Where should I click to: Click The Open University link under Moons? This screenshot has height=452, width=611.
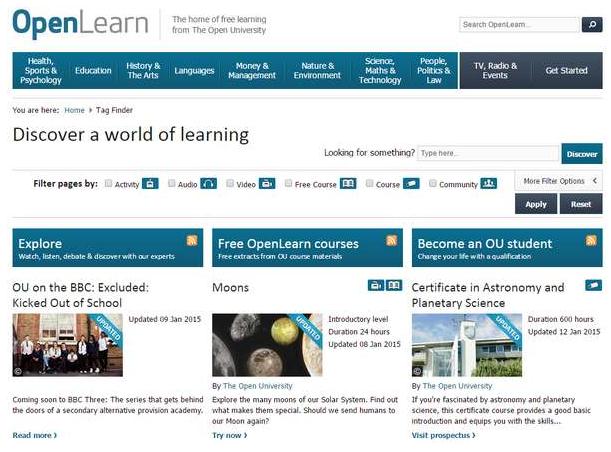[x=258, y=386]
